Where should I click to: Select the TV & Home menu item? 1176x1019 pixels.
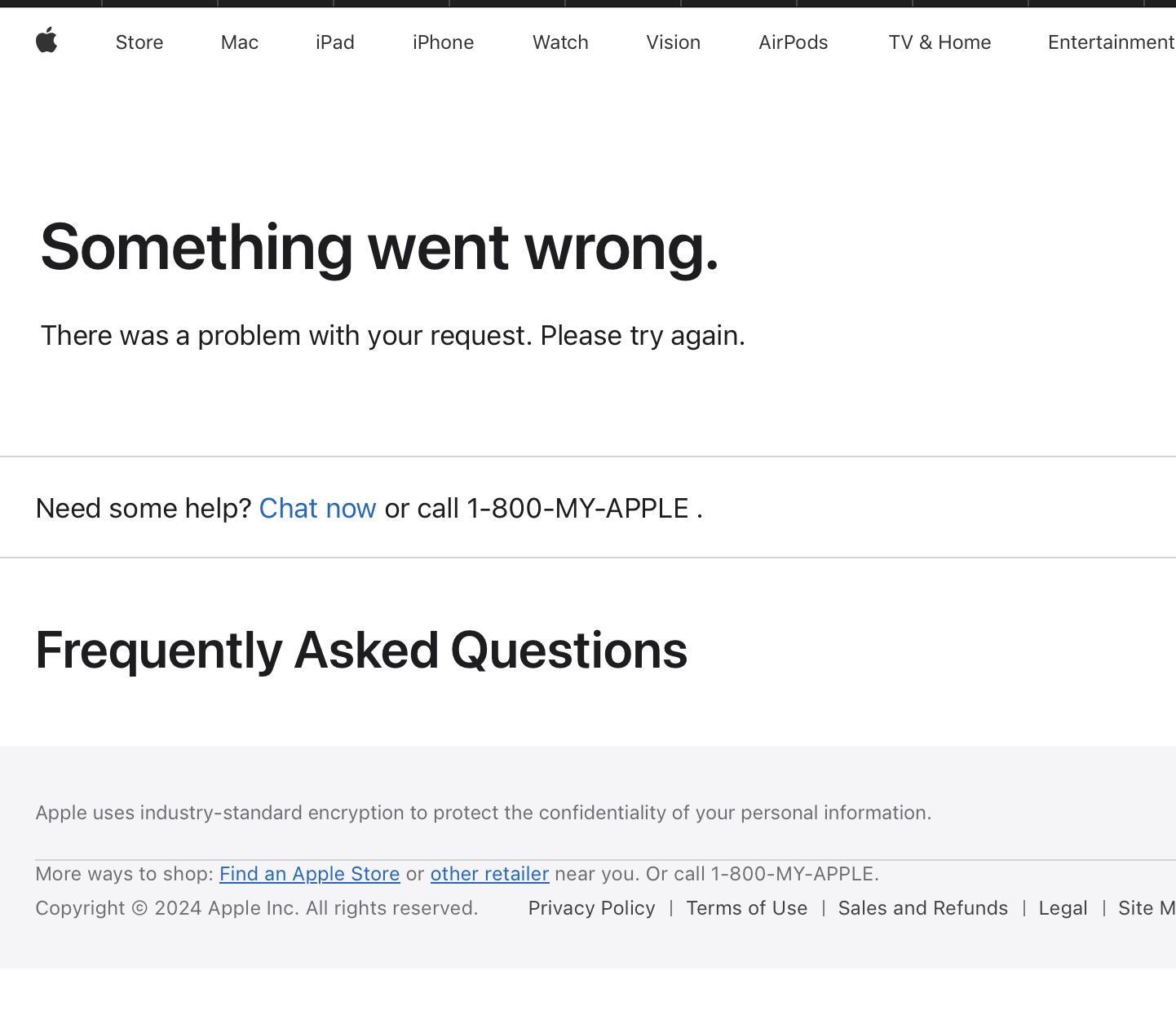pos(939,42)
